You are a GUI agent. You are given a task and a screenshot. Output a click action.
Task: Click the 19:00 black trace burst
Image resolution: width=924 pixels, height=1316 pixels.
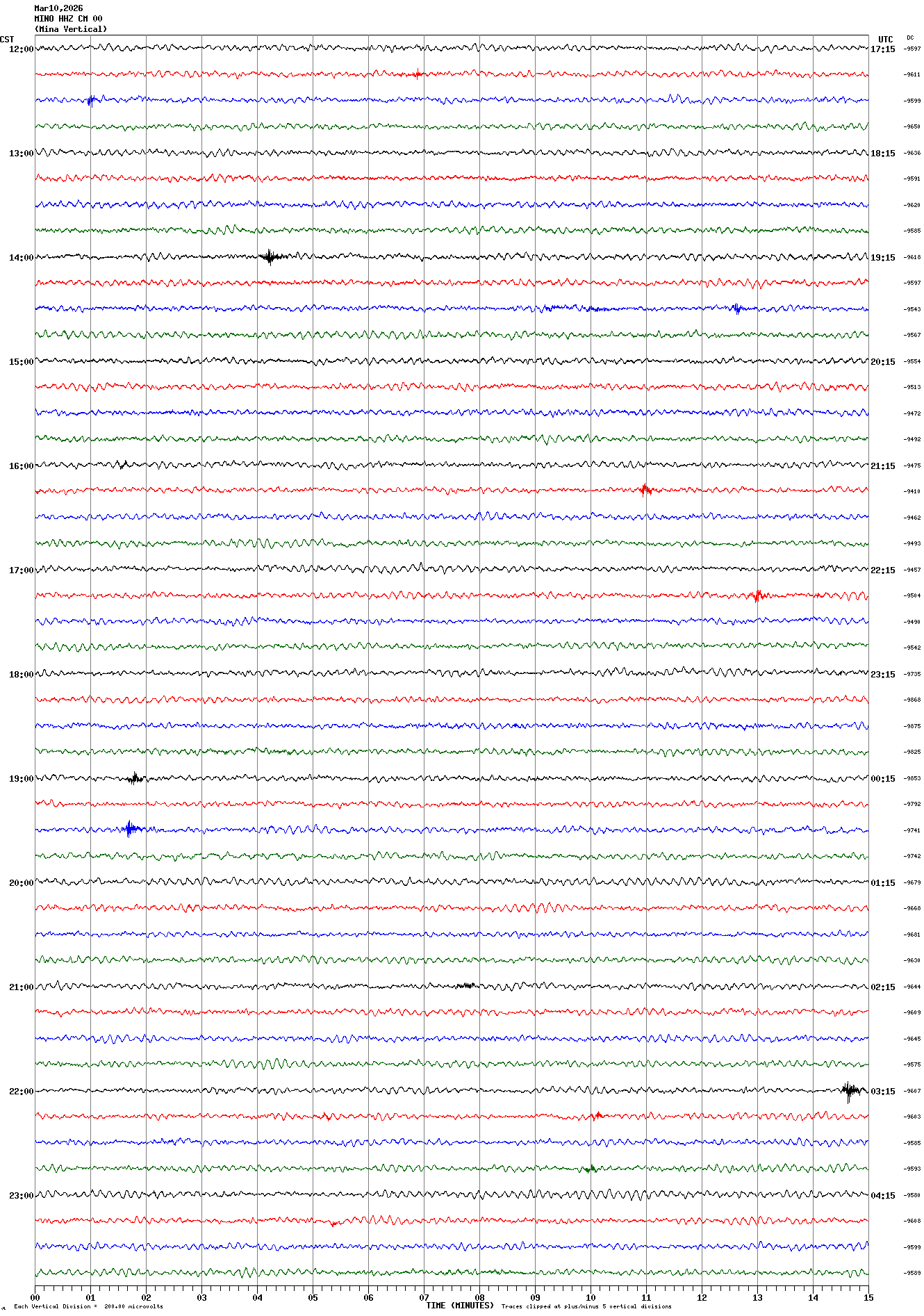click(x=135, y=778)
